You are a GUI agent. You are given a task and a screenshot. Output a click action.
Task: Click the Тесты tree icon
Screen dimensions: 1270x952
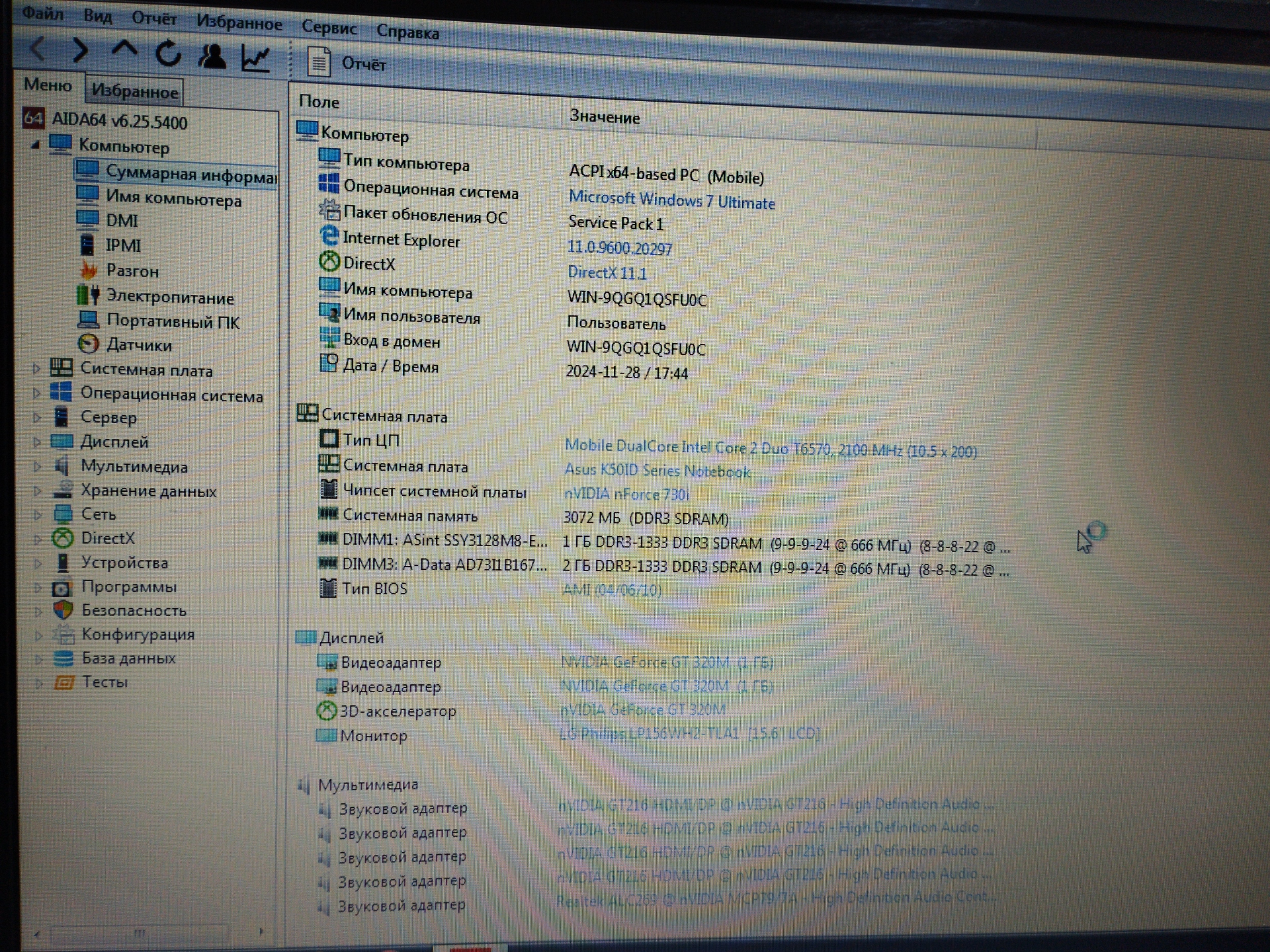64,682
